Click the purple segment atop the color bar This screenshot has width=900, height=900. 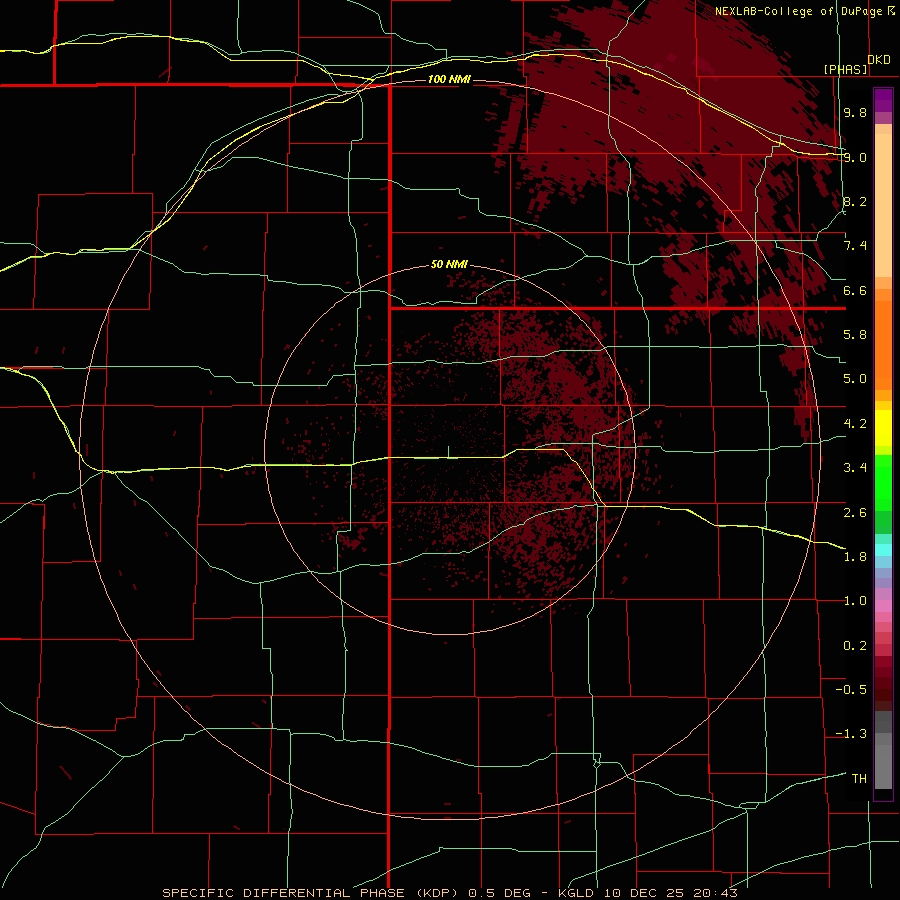coord(883,100)
